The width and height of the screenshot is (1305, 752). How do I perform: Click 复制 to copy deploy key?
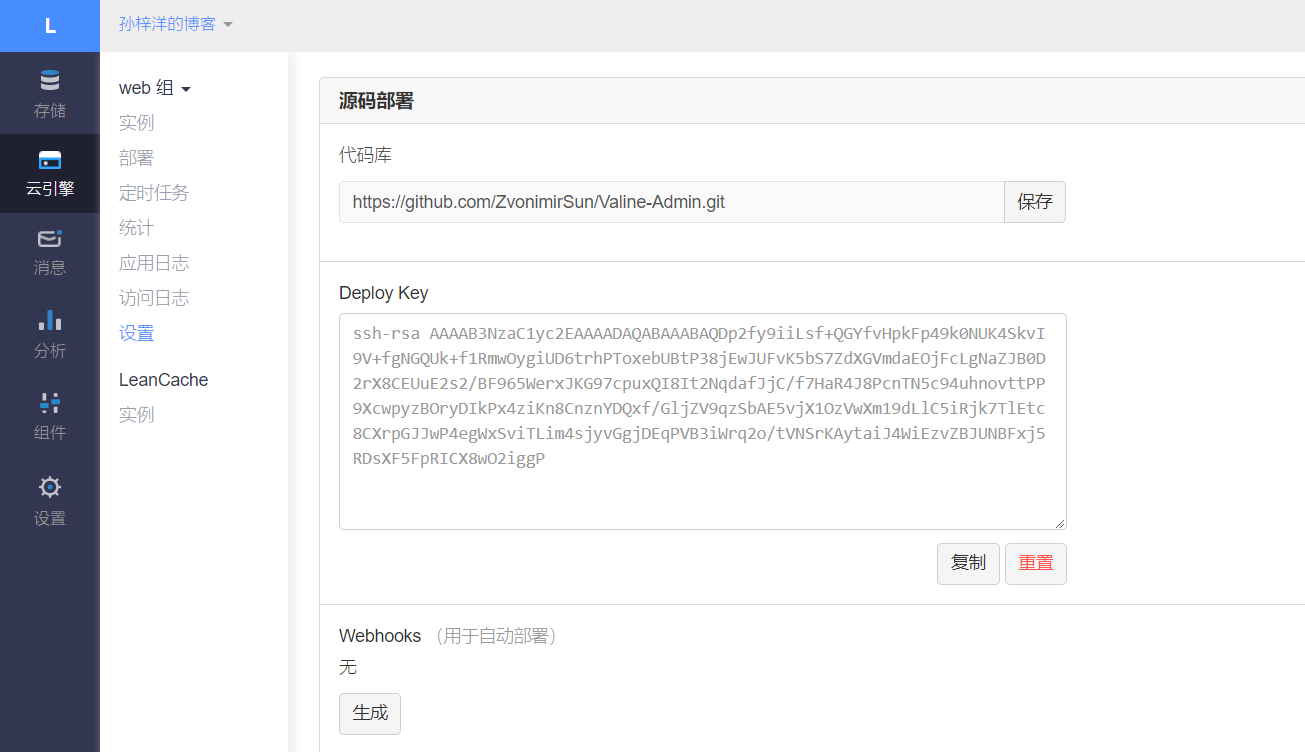pos(967,563)
